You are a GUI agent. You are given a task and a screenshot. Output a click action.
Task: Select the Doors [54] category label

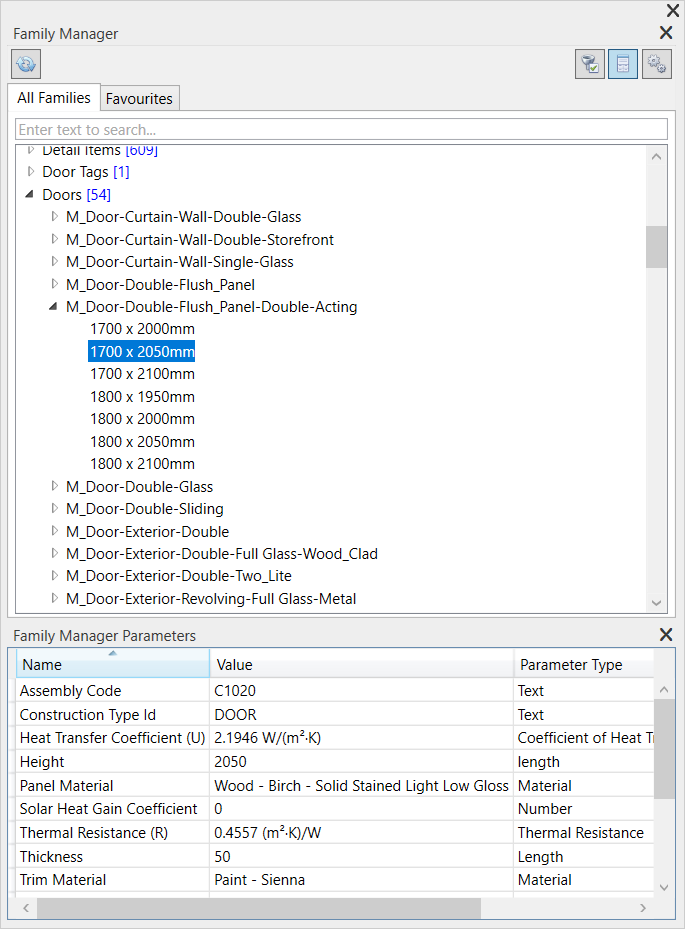pyautogui.click(x=76, y=194)
